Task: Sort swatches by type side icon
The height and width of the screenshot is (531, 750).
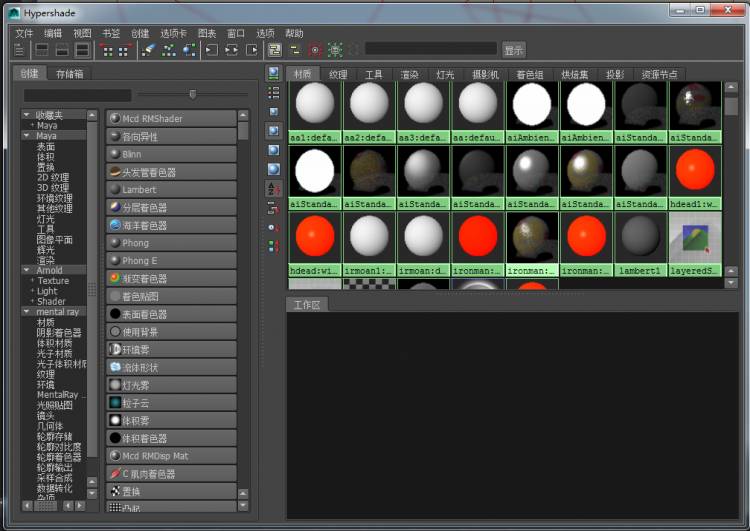Action: tap(273, 208)
